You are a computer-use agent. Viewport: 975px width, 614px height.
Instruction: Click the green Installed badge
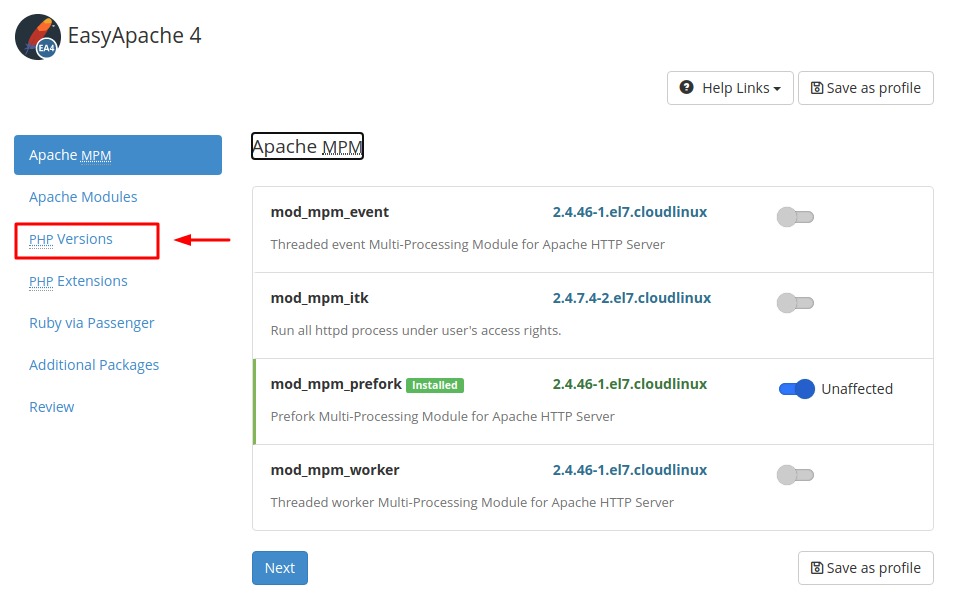pyautogui.click(x=435, y=385)
